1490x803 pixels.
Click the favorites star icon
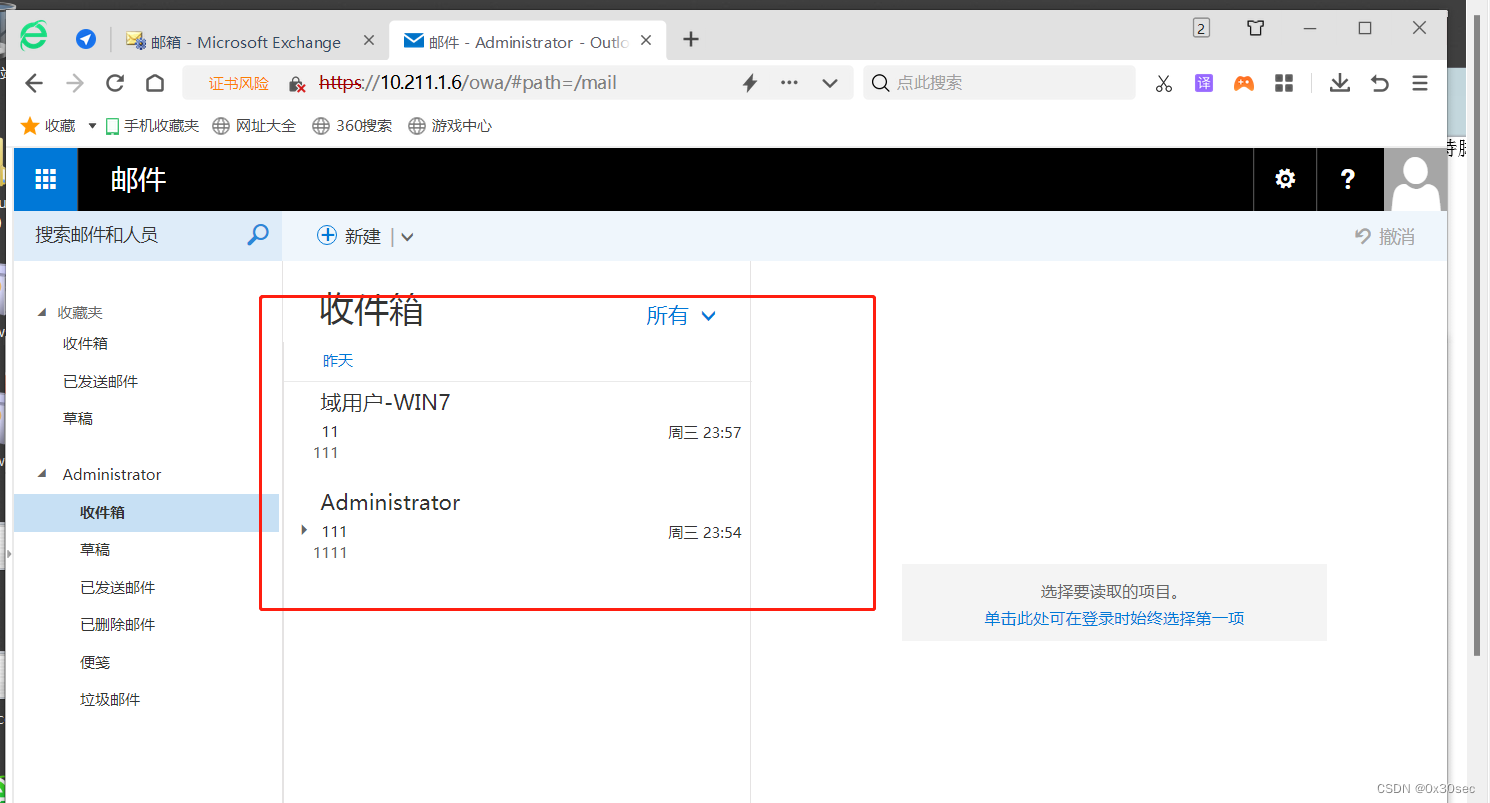click(30, 125)
